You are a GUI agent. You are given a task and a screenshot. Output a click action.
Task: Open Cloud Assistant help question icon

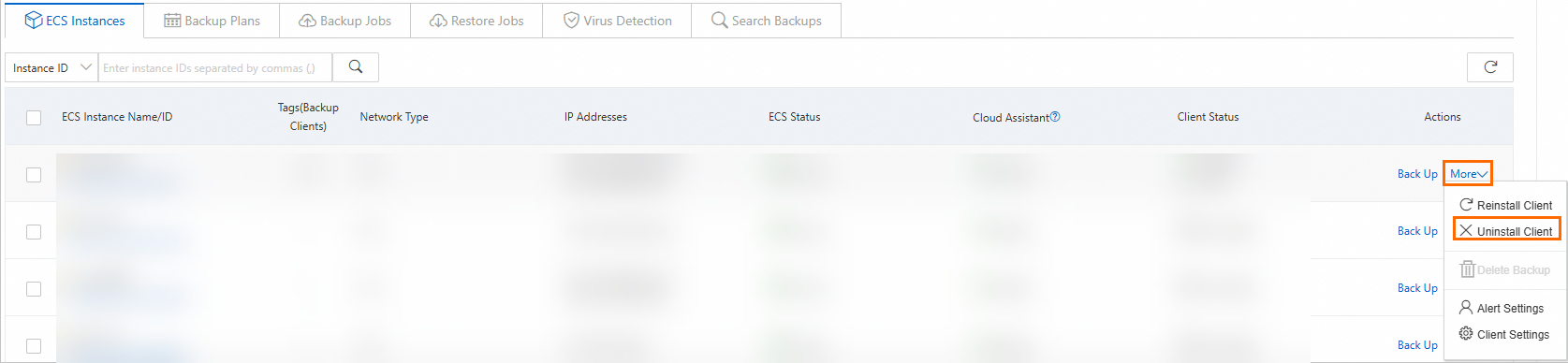1055,117
